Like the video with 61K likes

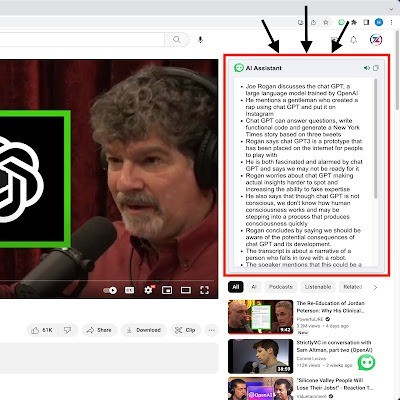click(x=43, y=330)
